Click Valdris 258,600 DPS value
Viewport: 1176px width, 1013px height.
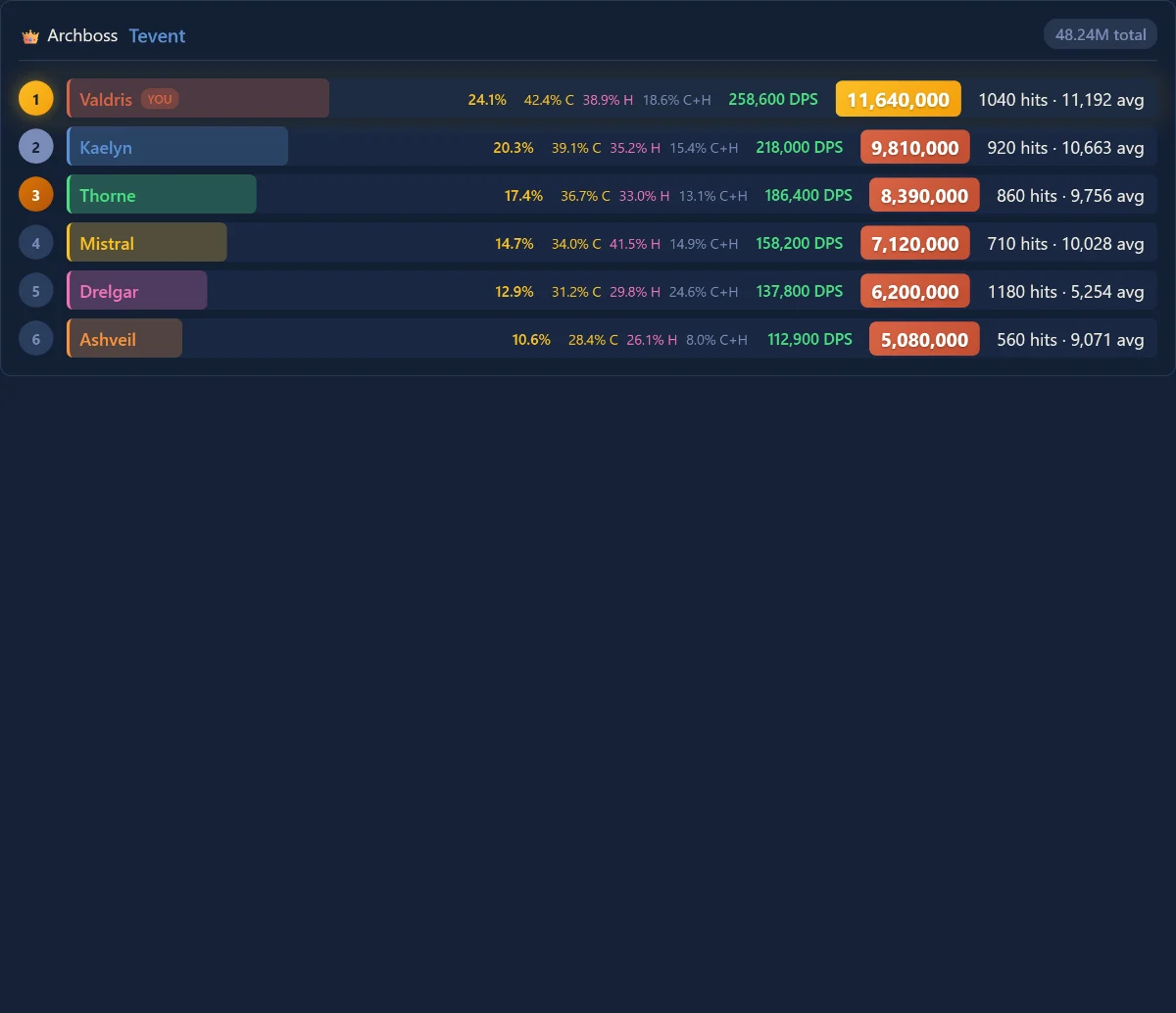773,99
